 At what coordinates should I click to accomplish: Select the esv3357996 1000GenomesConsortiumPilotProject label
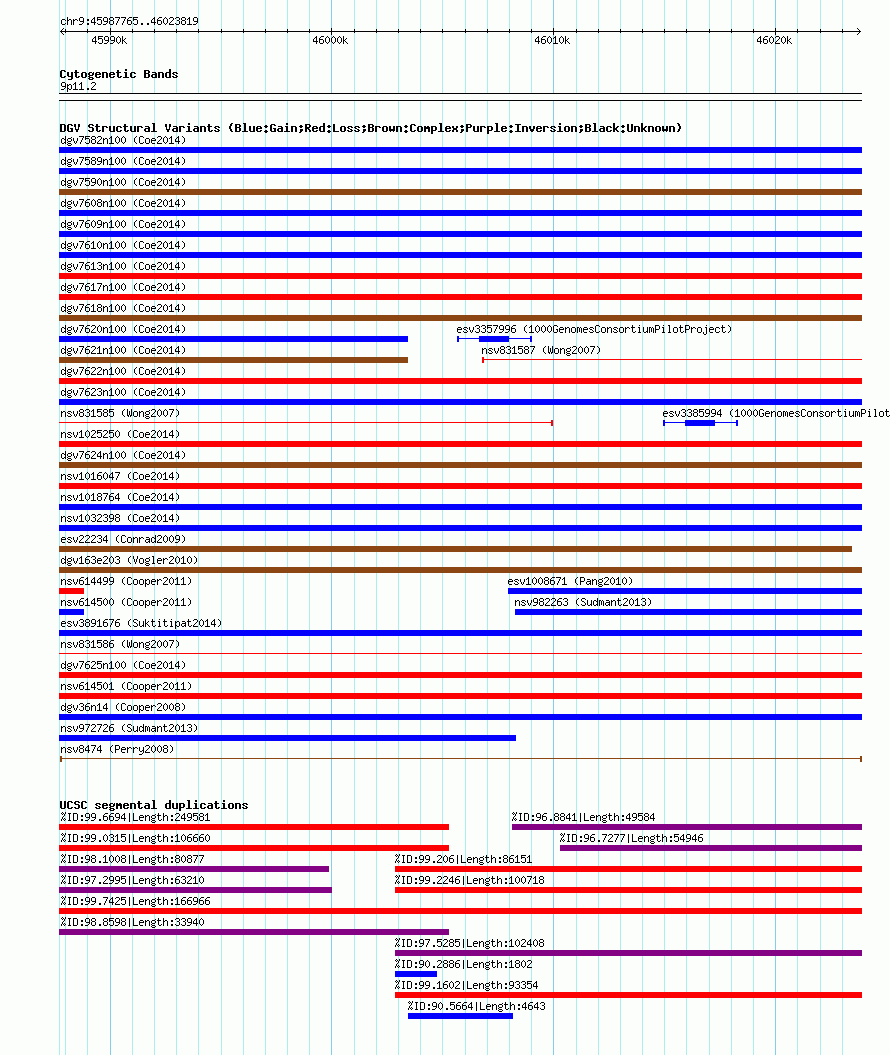(x=594, y=329)
